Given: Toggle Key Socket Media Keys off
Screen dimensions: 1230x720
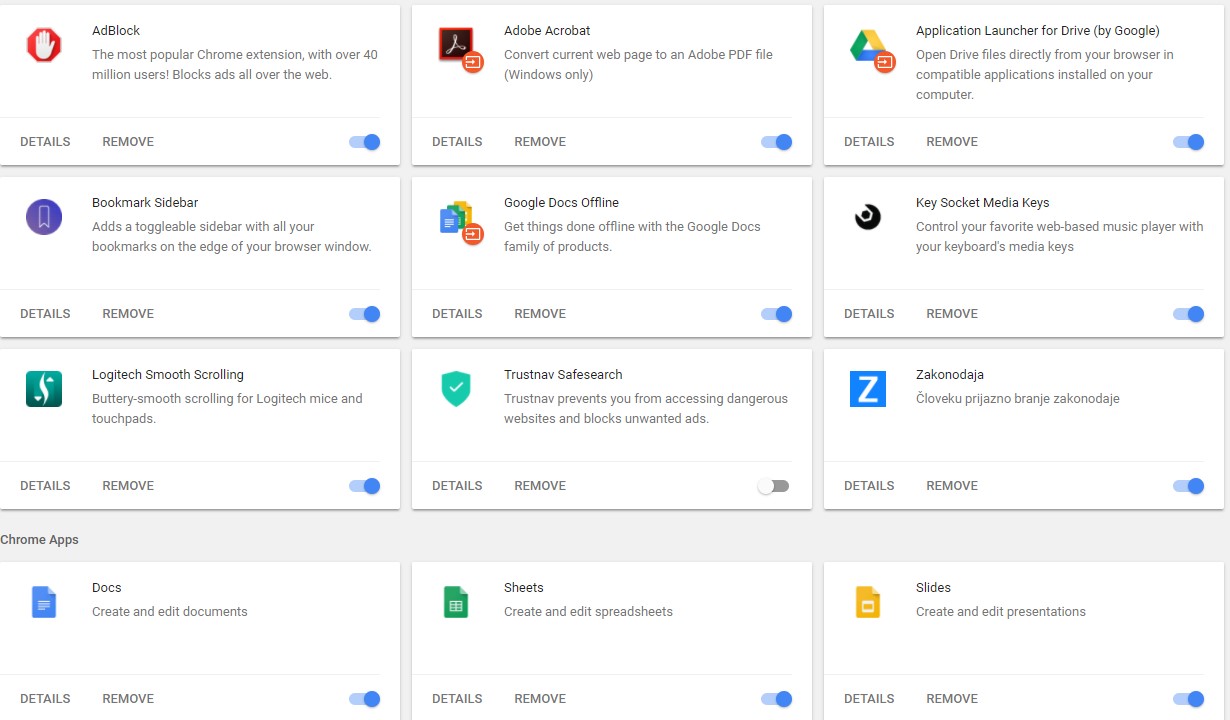Looking at the screenshot, I should point(1189,314).
